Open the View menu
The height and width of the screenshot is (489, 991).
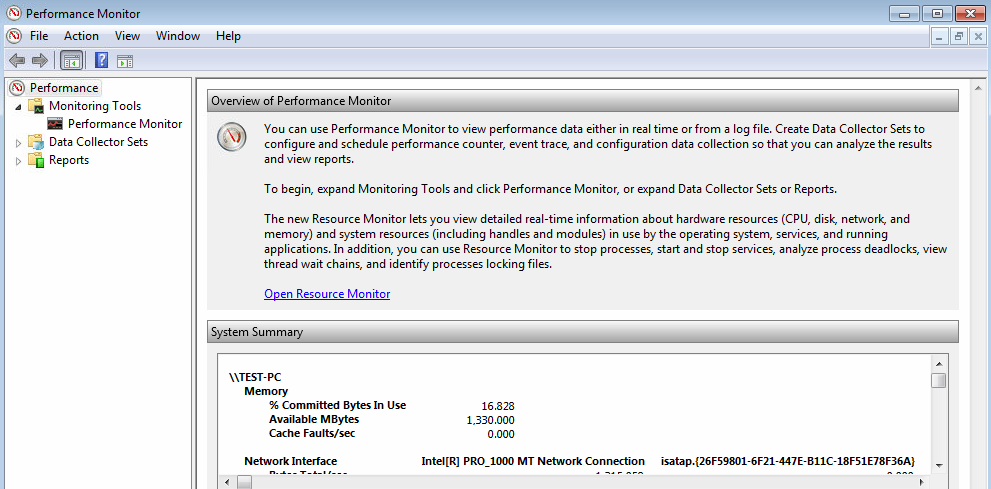pos(128,36)
